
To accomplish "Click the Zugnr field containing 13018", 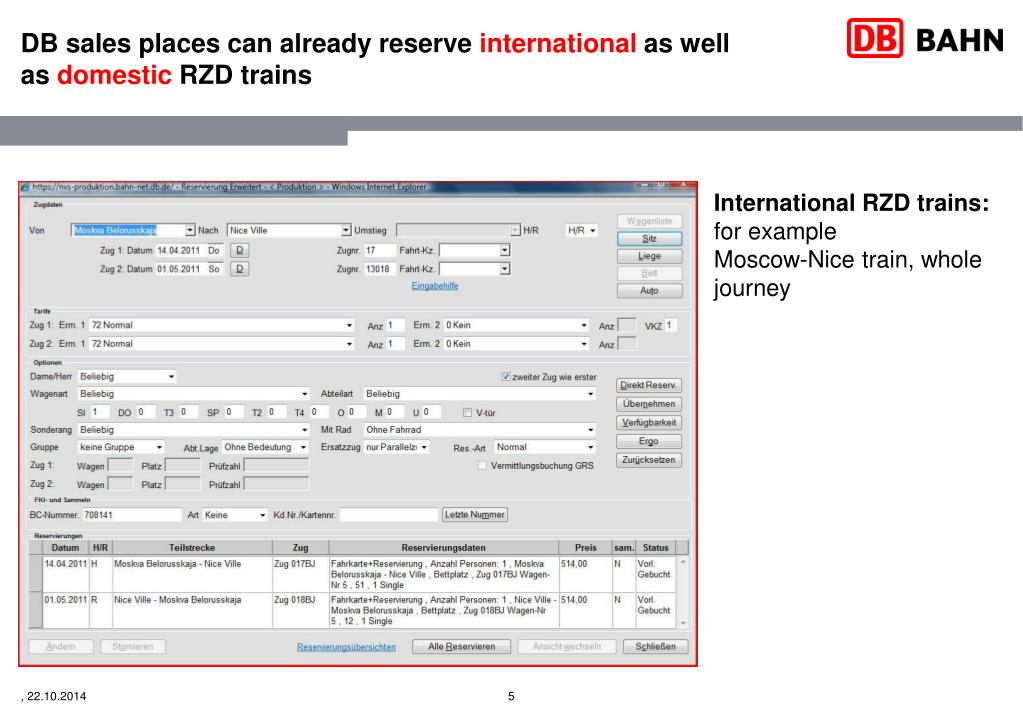I will (x=379, y=269).
